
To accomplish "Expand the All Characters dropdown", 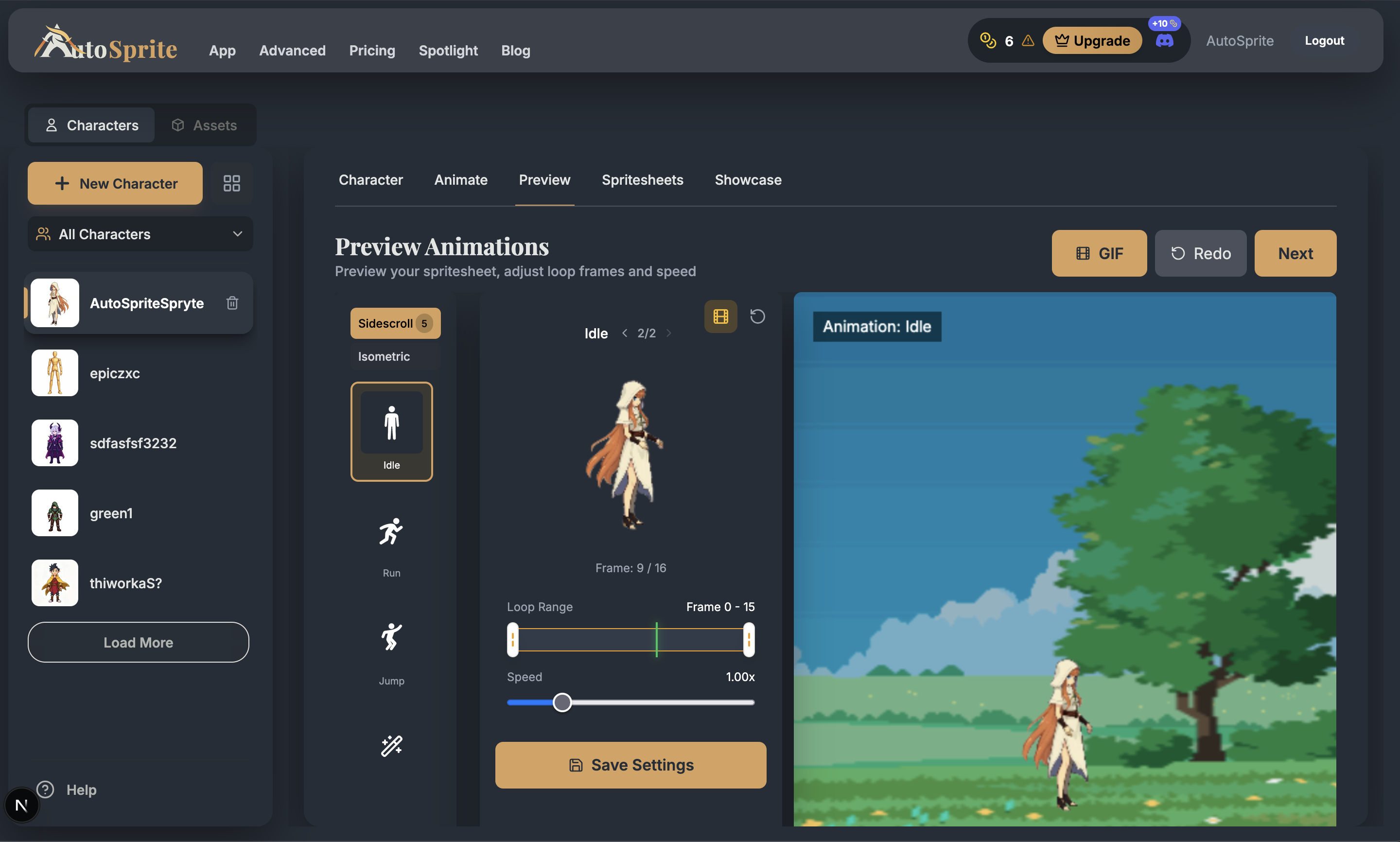I will [140, 234].
